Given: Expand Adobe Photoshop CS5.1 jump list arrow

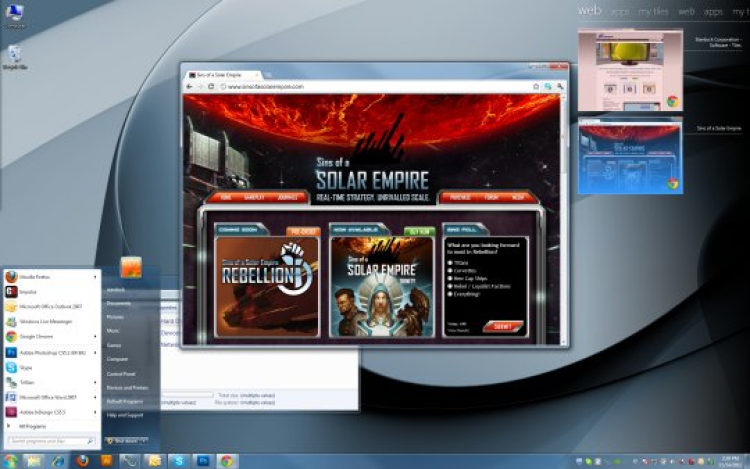Looking at the screenshot, I should (x=95, y=353).
